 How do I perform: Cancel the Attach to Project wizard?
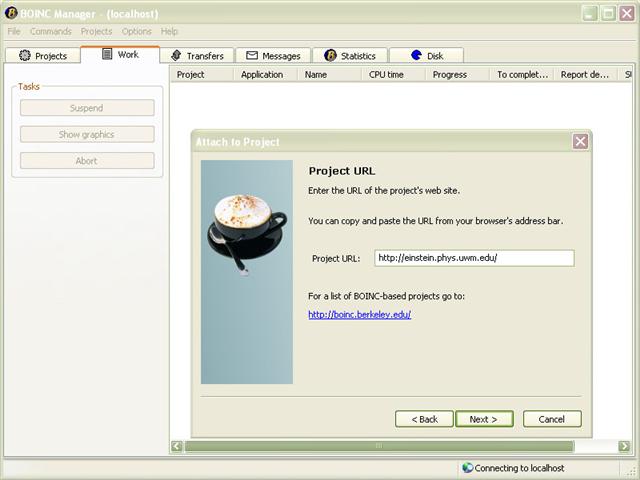[x=552, y=419]
